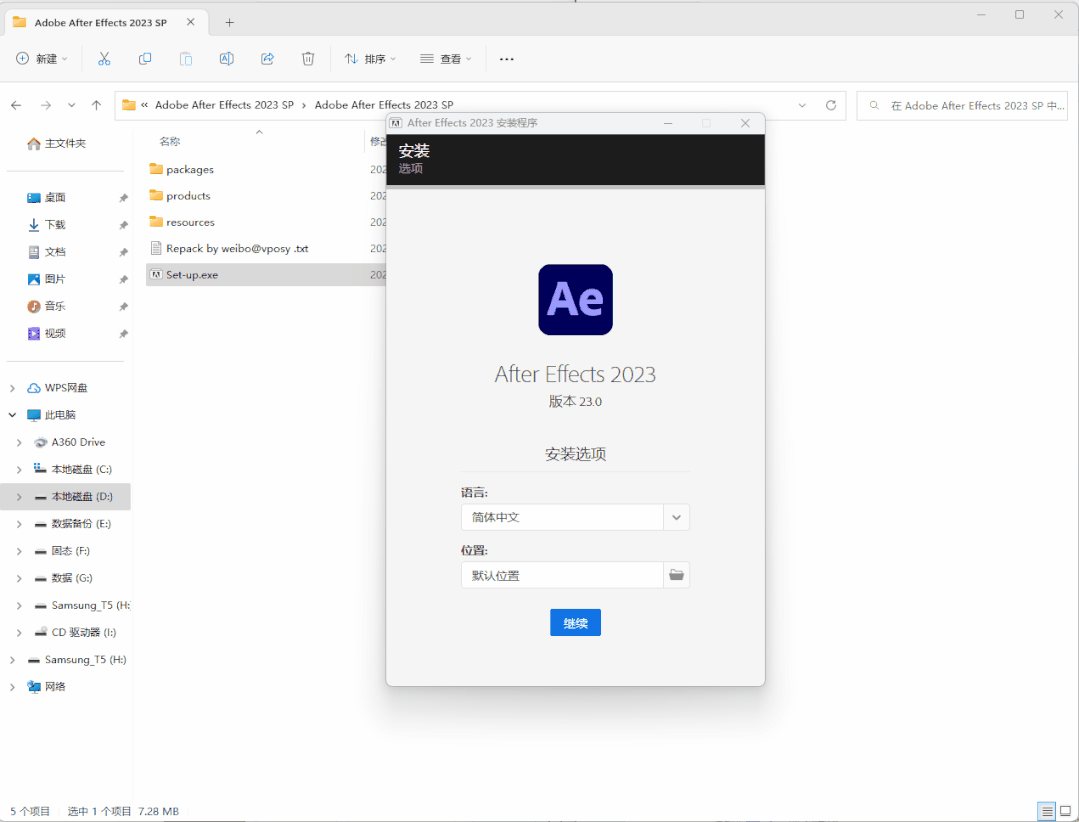The height and width of the screenshot is (822, 1079).
Task: Expand the 查看 (View) dropdown
Action: 447,59
